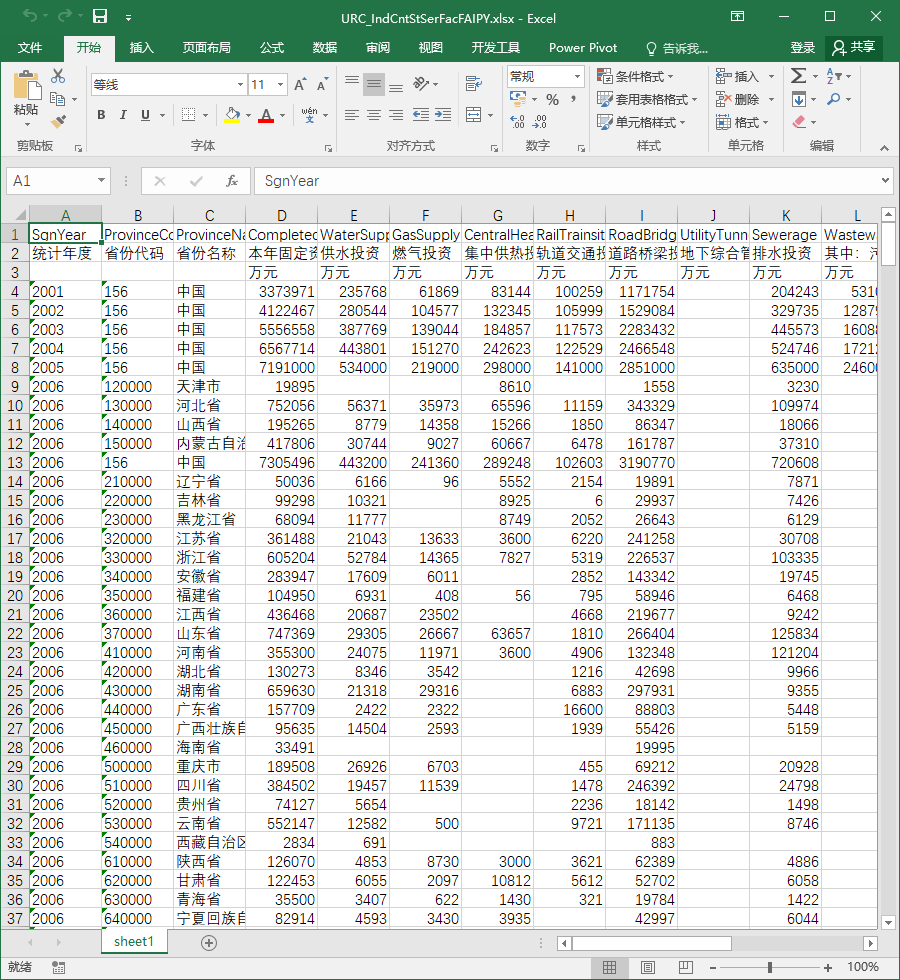Click the Merge and Center icon
The height and width of the screenshot is (980, 900).
(x=474, y=115)
